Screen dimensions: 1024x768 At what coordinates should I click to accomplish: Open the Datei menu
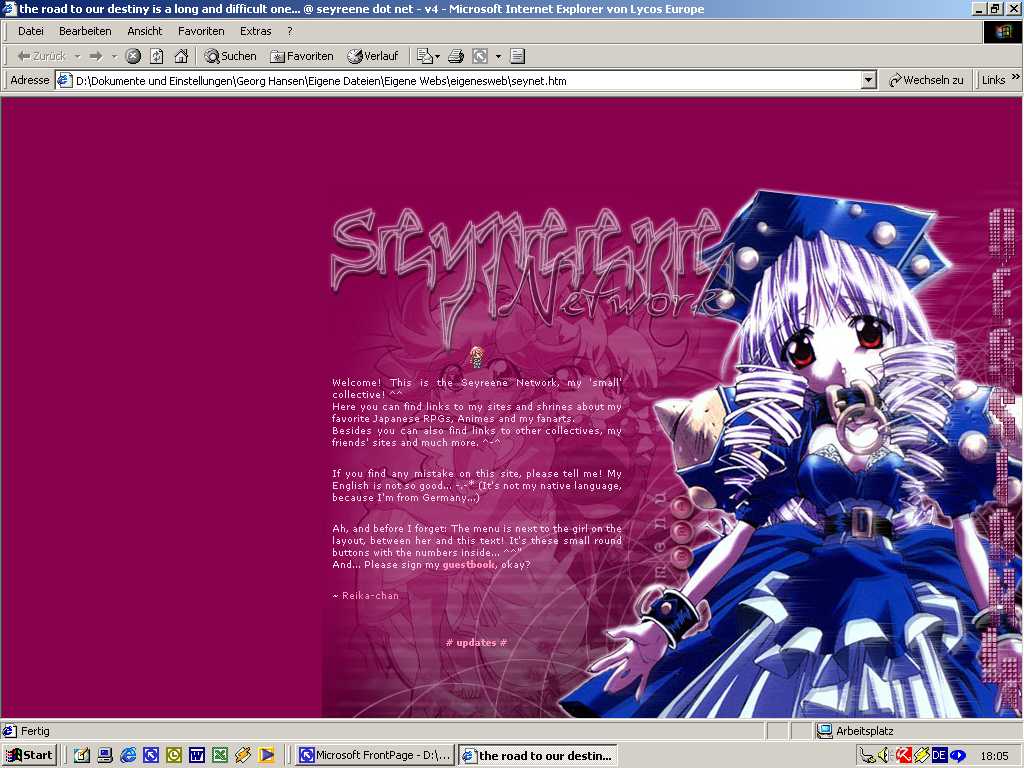31,31
